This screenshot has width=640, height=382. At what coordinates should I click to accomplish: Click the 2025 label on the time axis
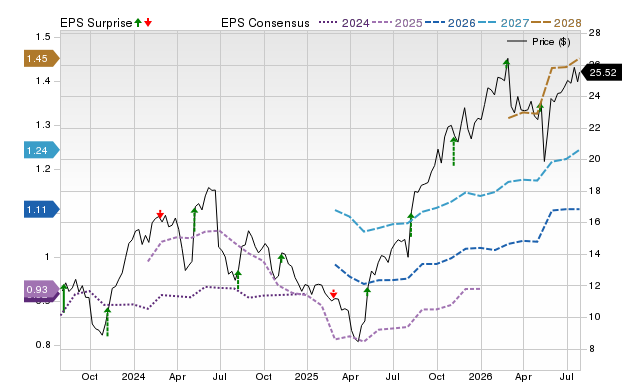[x=307, y=376]
